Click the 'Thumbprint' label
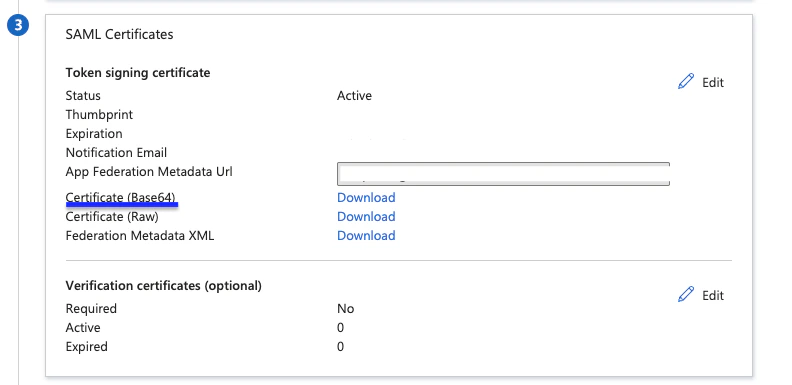792x385 pixels. point(100,115)
